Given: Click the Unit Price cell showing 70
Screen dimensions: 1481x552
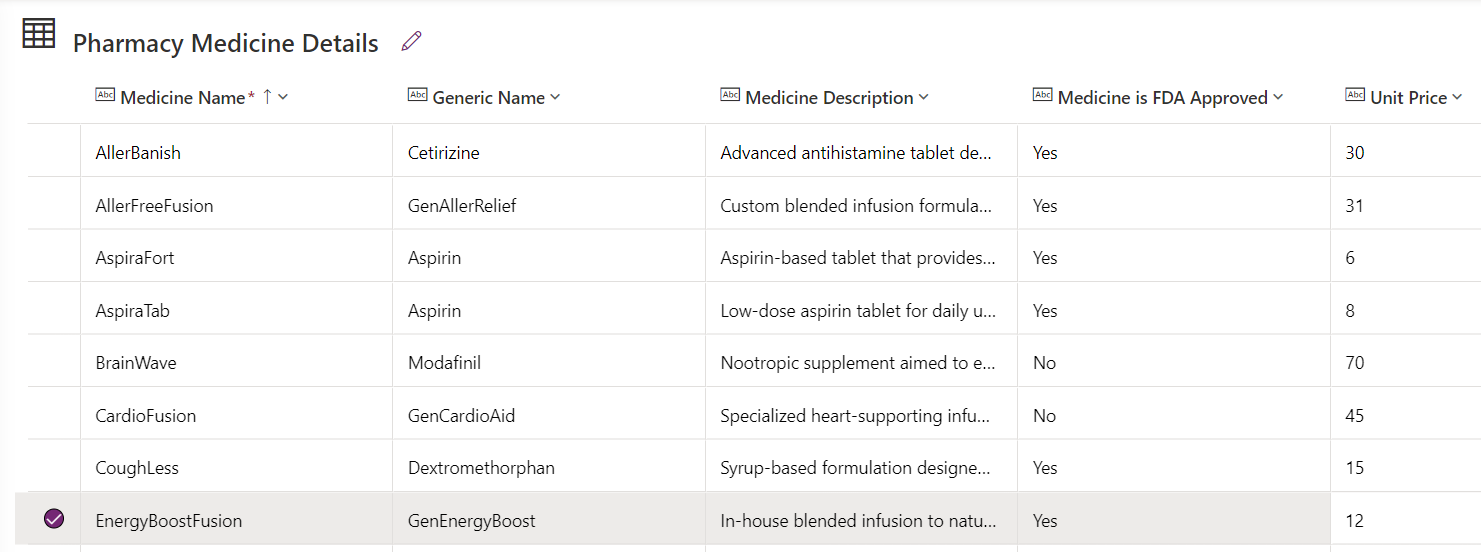Looking at the screenshot, I should [x=1355, y=363].
